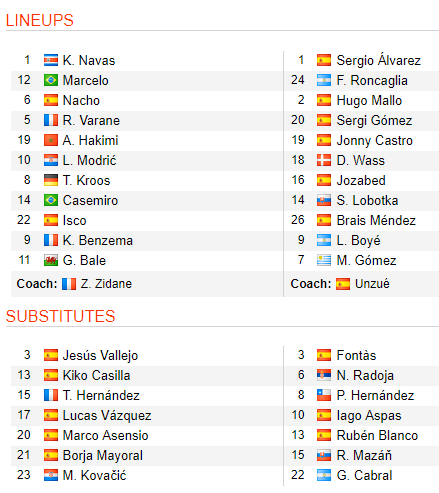Open Iago Aspas substitute link

coord(369,416)
